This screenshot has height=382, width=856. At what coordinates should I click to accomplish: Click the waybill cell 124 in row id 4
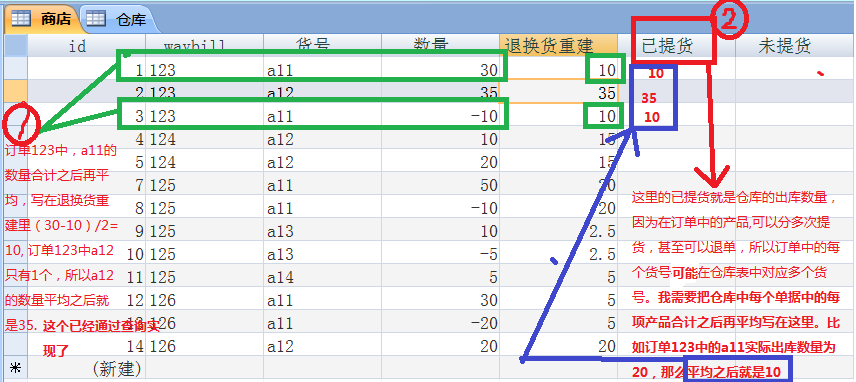coord(204,139)
